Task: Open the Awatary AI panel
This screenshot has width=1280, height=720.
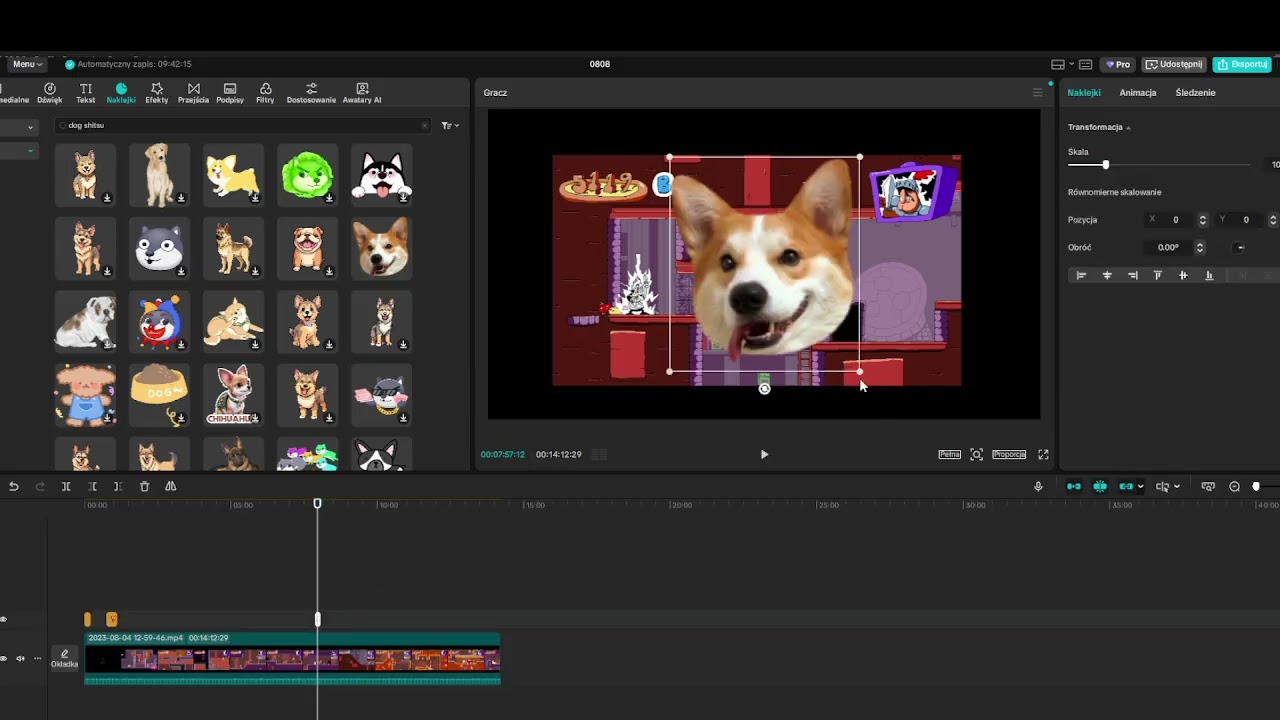Action: (x=362, y=93)
